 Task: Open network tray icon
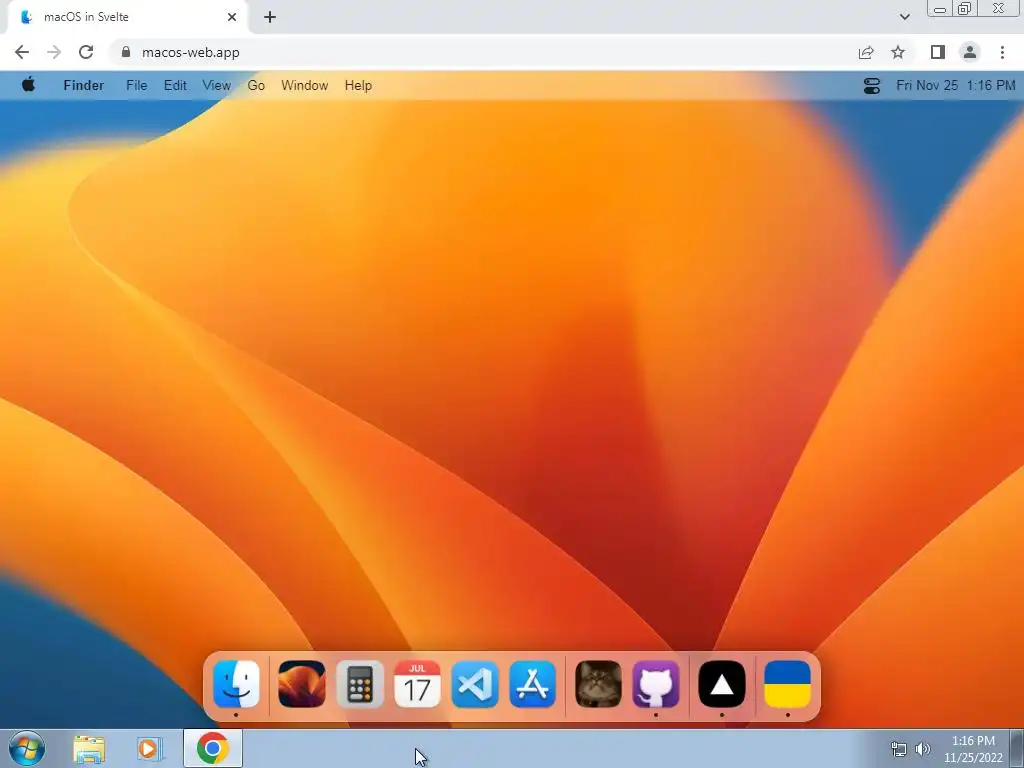[x=899, y=749]
